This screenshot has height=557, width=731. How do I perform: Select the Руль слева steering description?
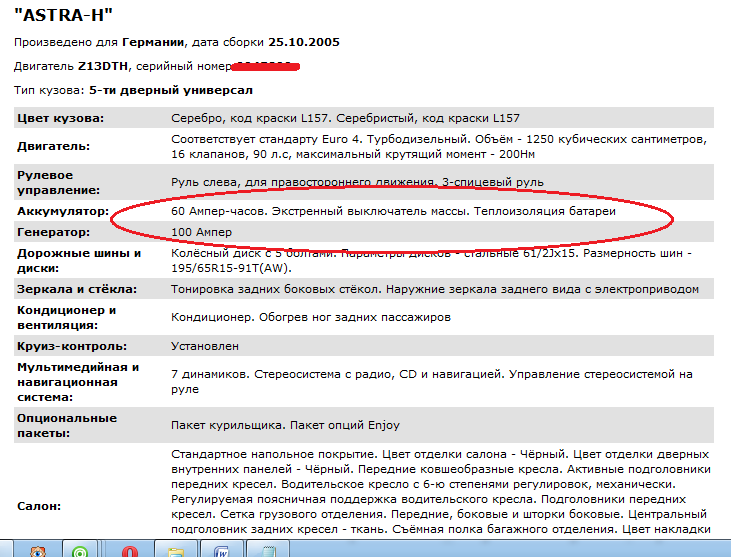pyautogui.click(x=357, y=182)
